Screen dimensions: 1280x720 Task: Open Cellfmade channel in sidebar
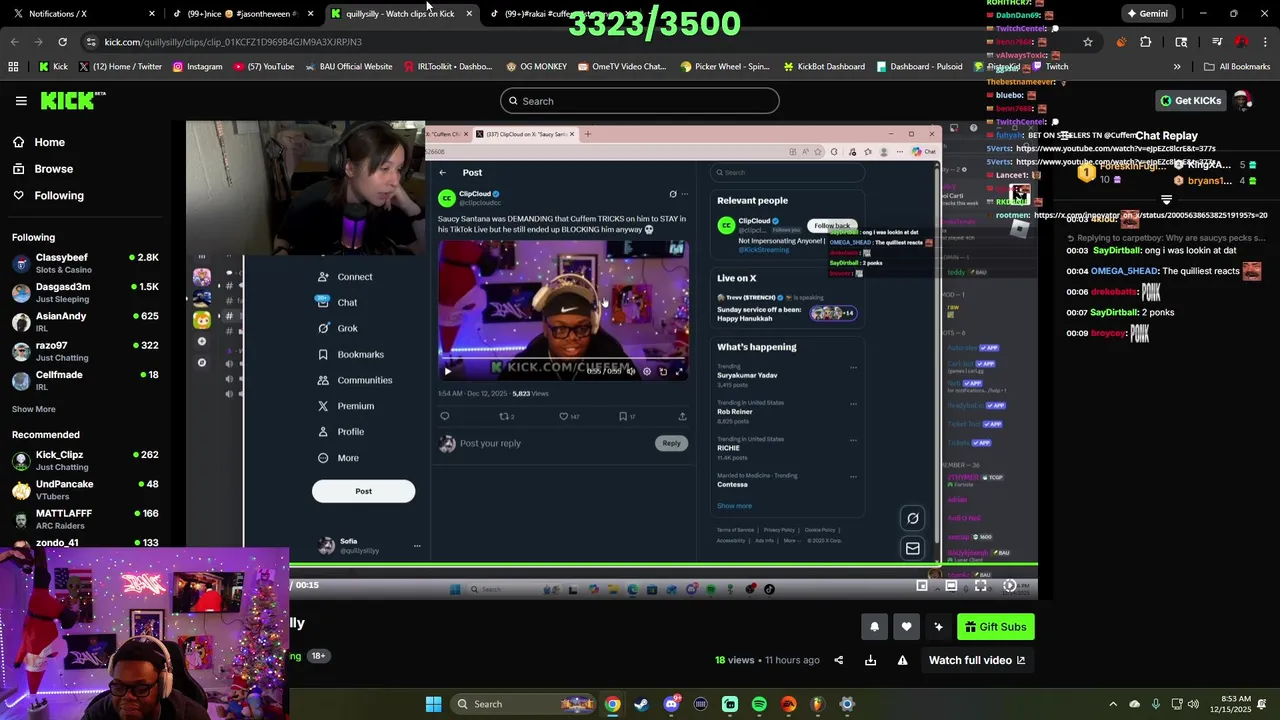[x=85, y=380]
